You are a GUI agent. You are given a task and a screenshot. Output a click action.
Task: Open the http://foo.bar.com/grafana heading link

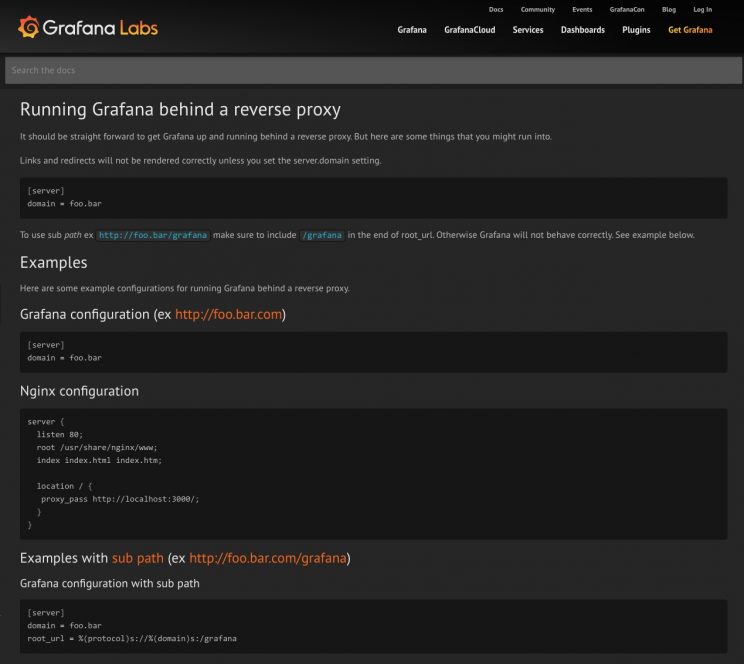pos(267,558)
